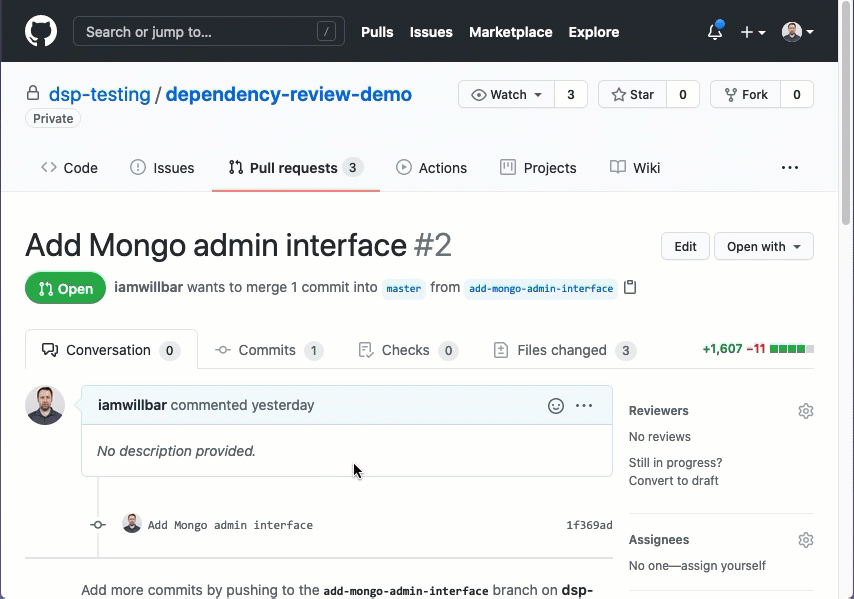Click the GitHub Octocat logo
Image resolution: width=854 pixels, height=599 pixels.
point(41,31)
